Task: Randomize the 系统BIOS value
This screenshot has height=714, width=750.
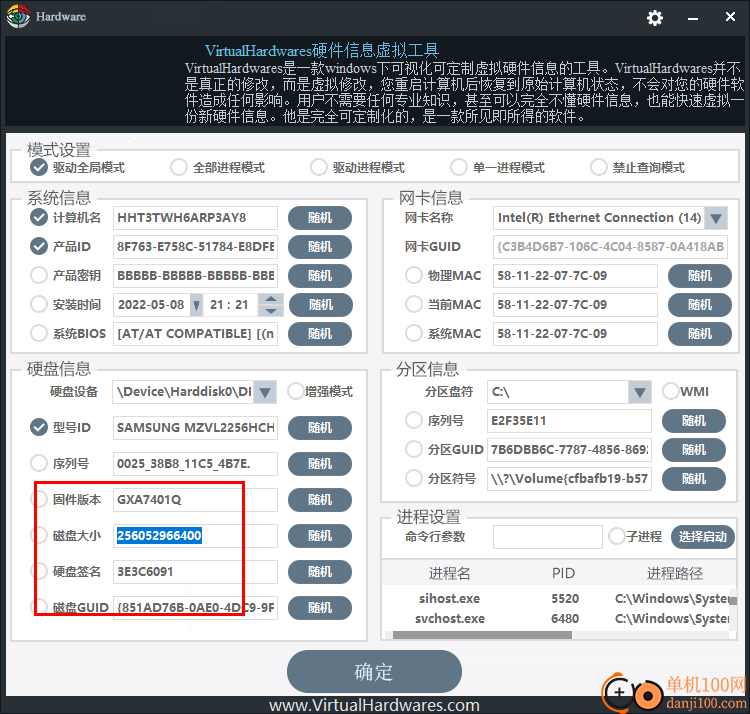Action: [320, 333]
